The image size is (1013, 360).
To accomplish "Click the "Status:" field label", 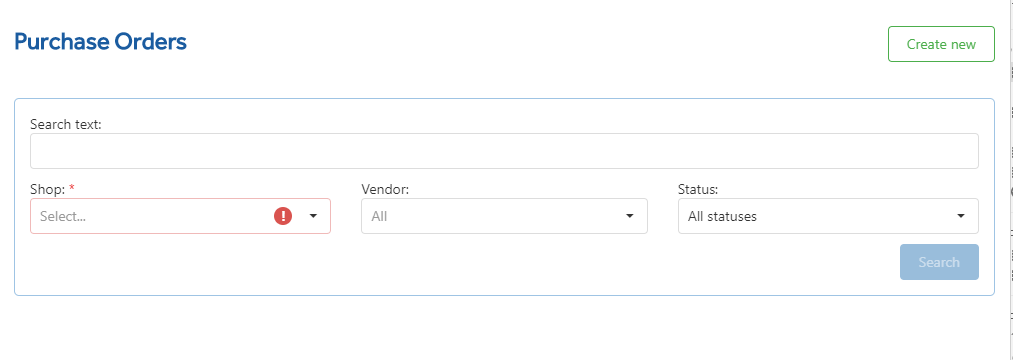I will pyautogui.click(x=698, y=189).
